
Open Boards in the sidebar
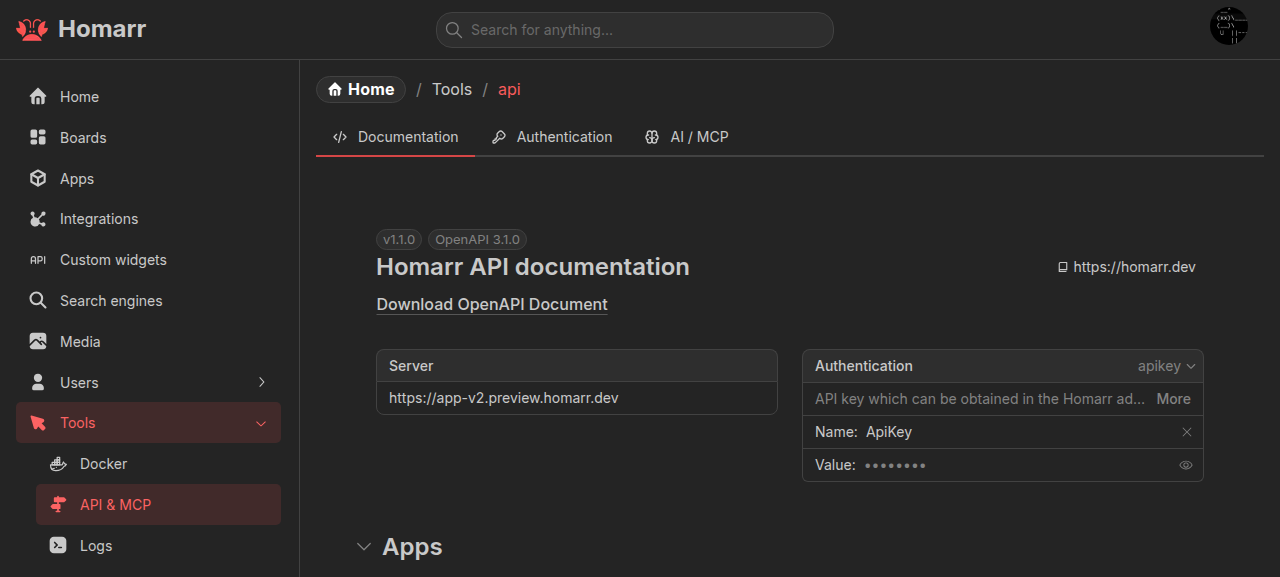[148, 137]
